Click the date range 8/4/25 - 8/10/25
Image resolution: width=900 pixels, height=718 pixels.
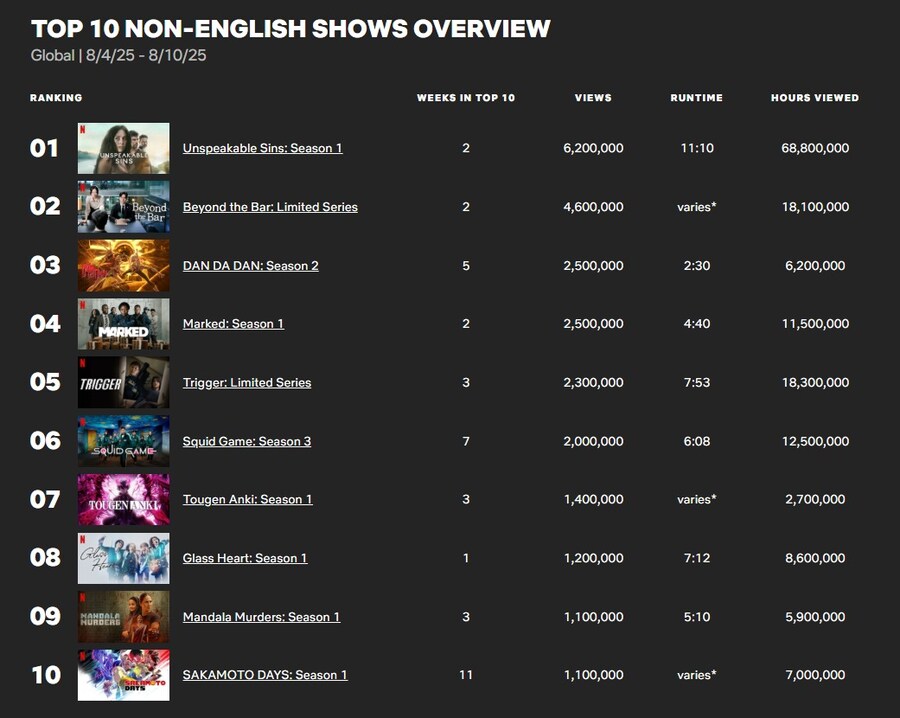[x=146, y=56]
